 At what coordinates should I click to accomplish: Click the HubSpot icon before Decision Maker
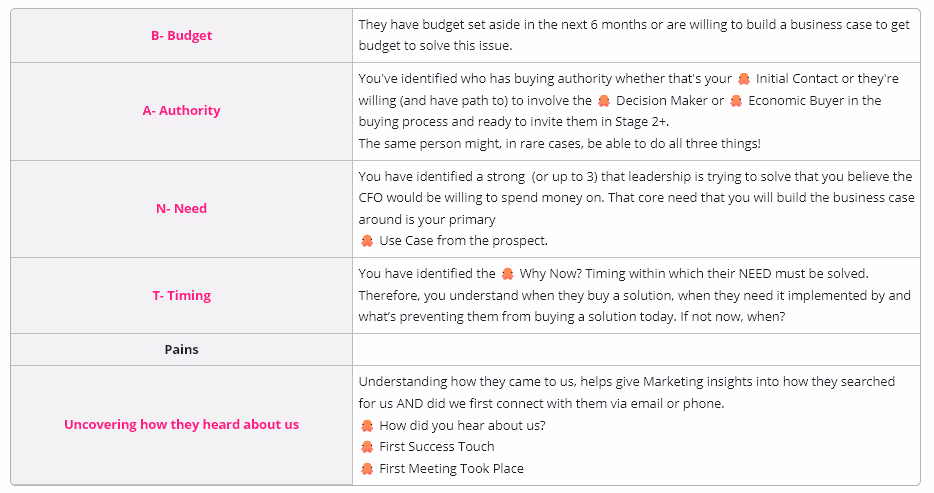[x=604, y=101]
